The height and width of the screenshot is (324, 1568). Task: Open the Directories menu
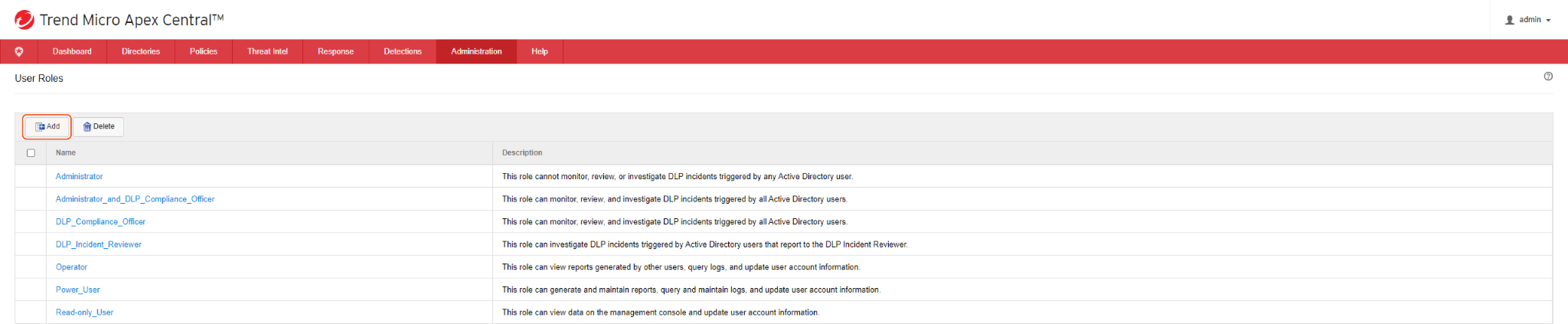[x=141, y=51]
